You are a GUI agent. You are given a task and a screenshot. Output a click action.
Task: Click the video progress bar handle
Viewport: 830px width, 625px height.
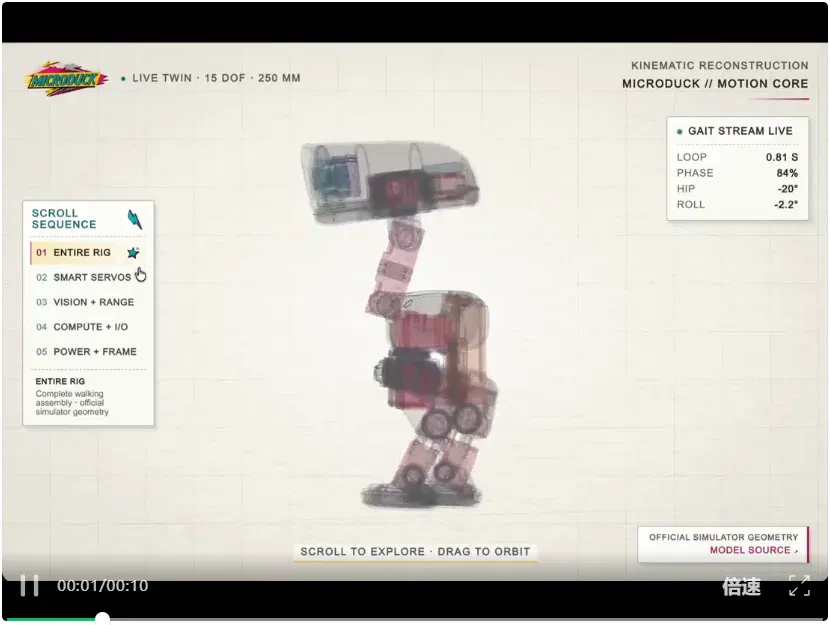point(102,618)
